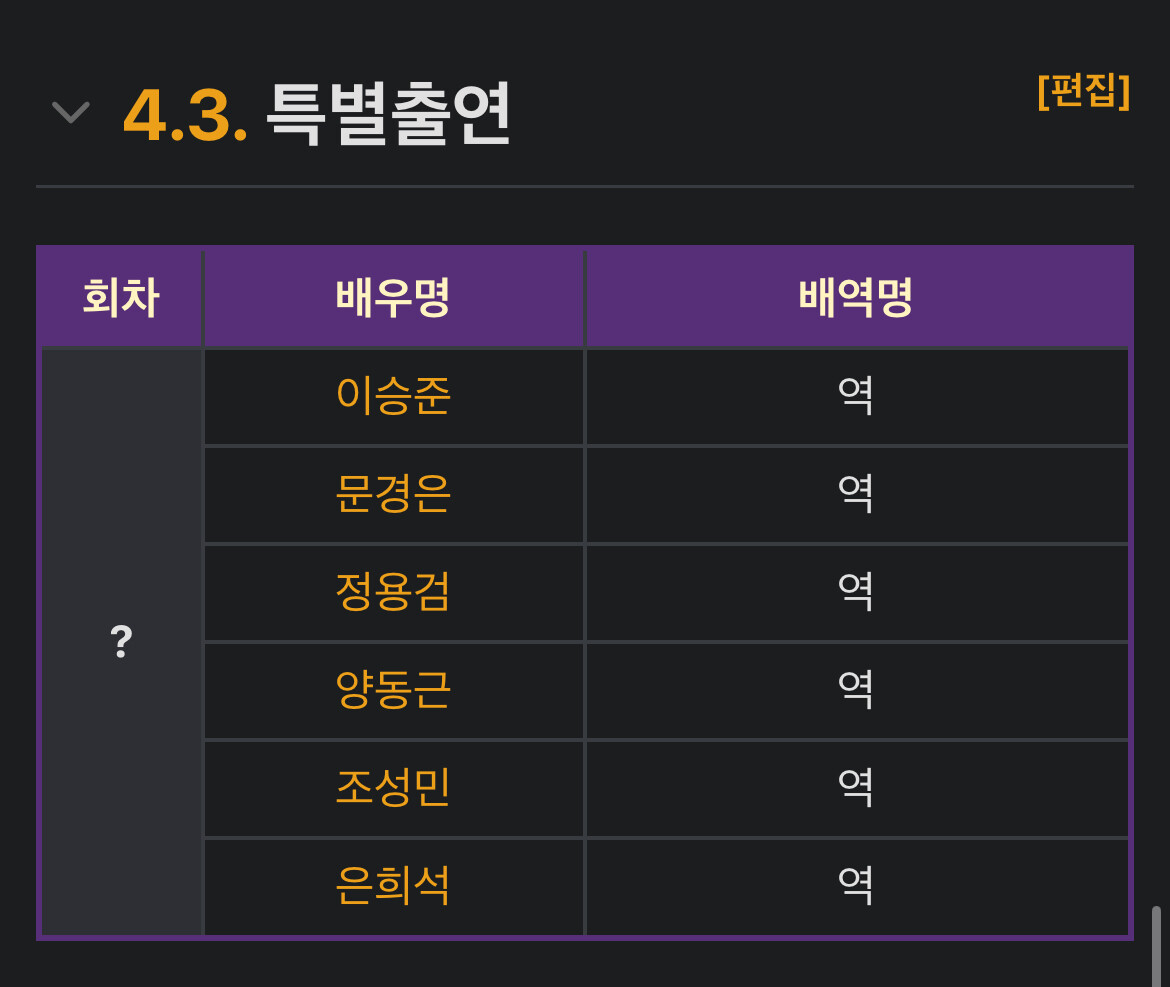Viewport: 1170px width, 987px height.
Task: Click the 역 cell beside 정용검
Action: 856,592
